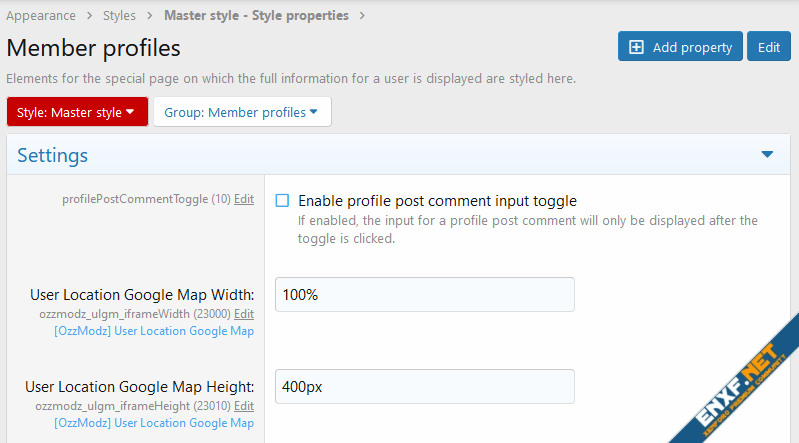Viewport: 799px width, 443px height.
Task: Click the plus icon on Add property
Action: [636, 47]
